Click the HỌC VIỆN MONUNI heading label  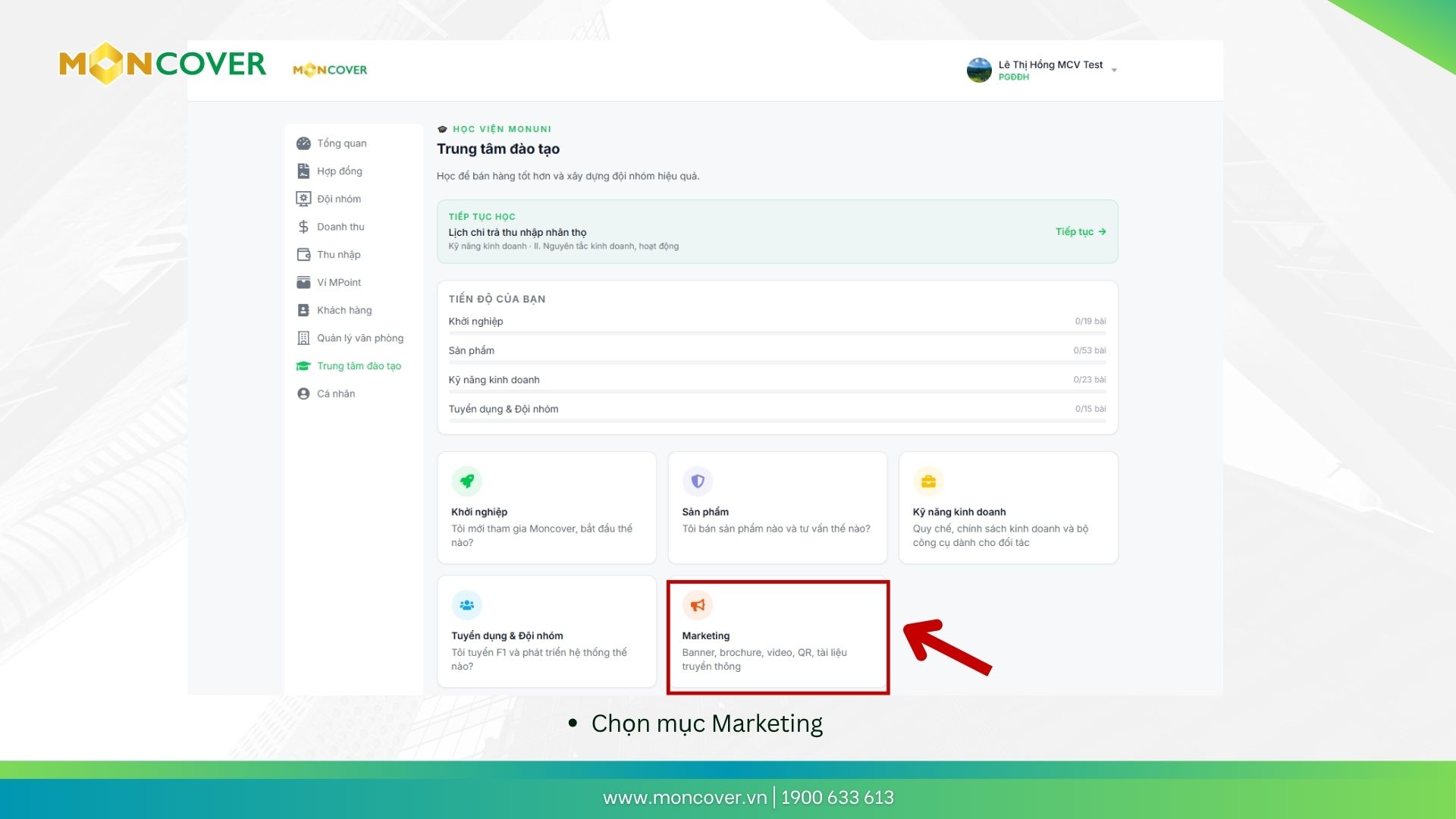502,129
